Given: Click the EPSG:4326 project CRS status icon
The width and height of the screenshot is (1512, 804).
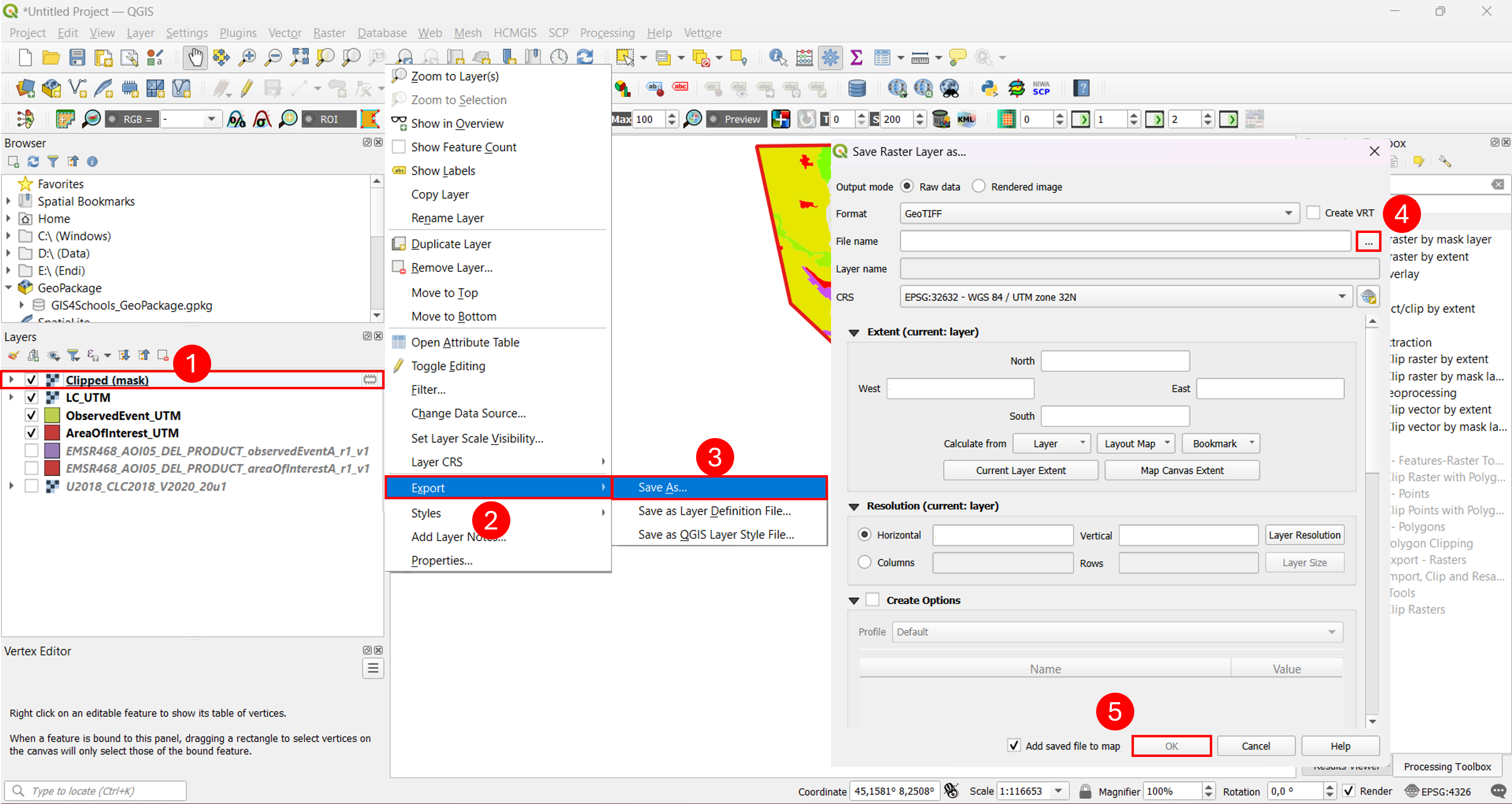Looking at the screenshot, I should coord(1437,791).
